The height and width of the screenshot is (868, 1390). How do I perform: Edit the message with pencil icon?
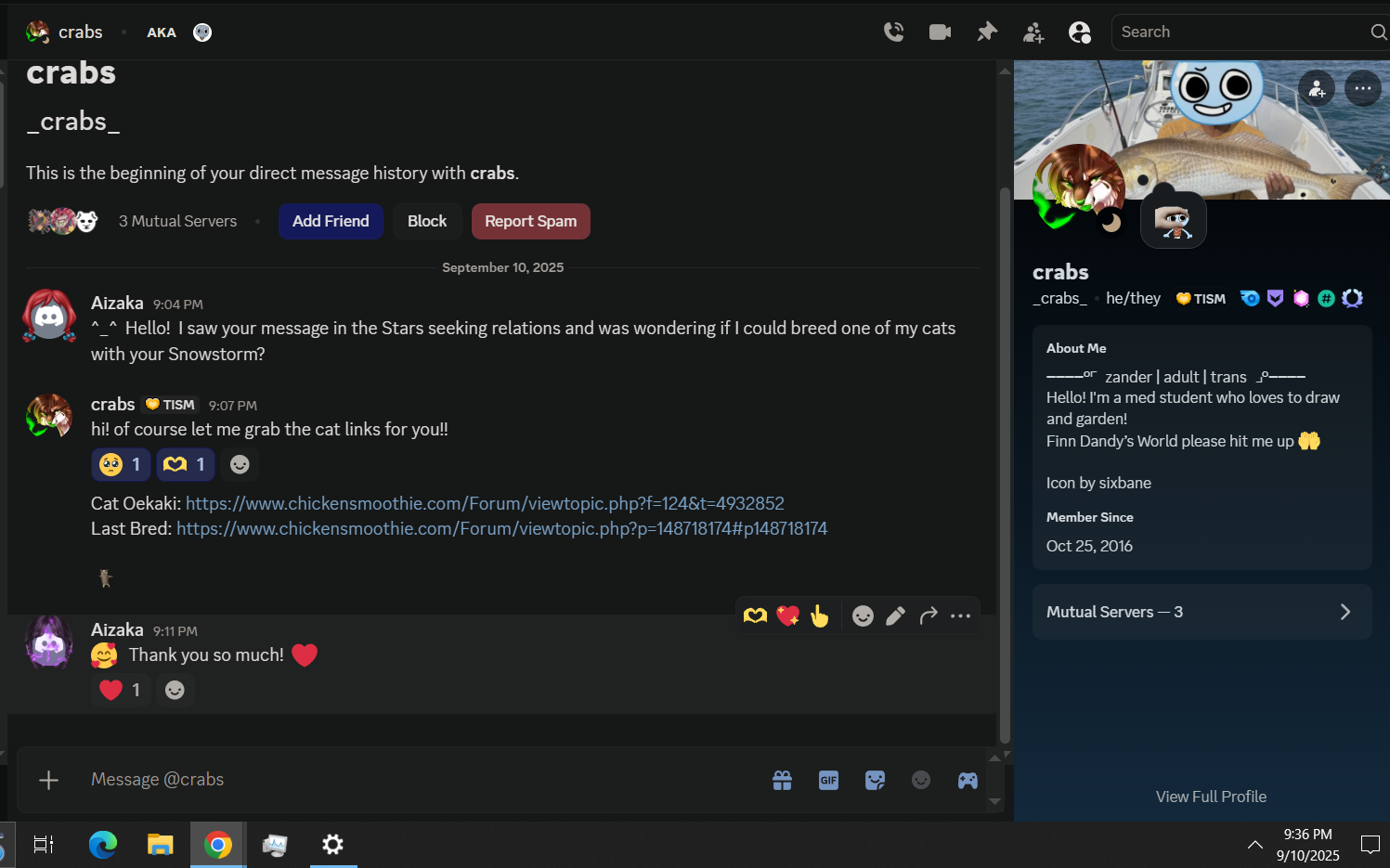click(x=895, y=615)
